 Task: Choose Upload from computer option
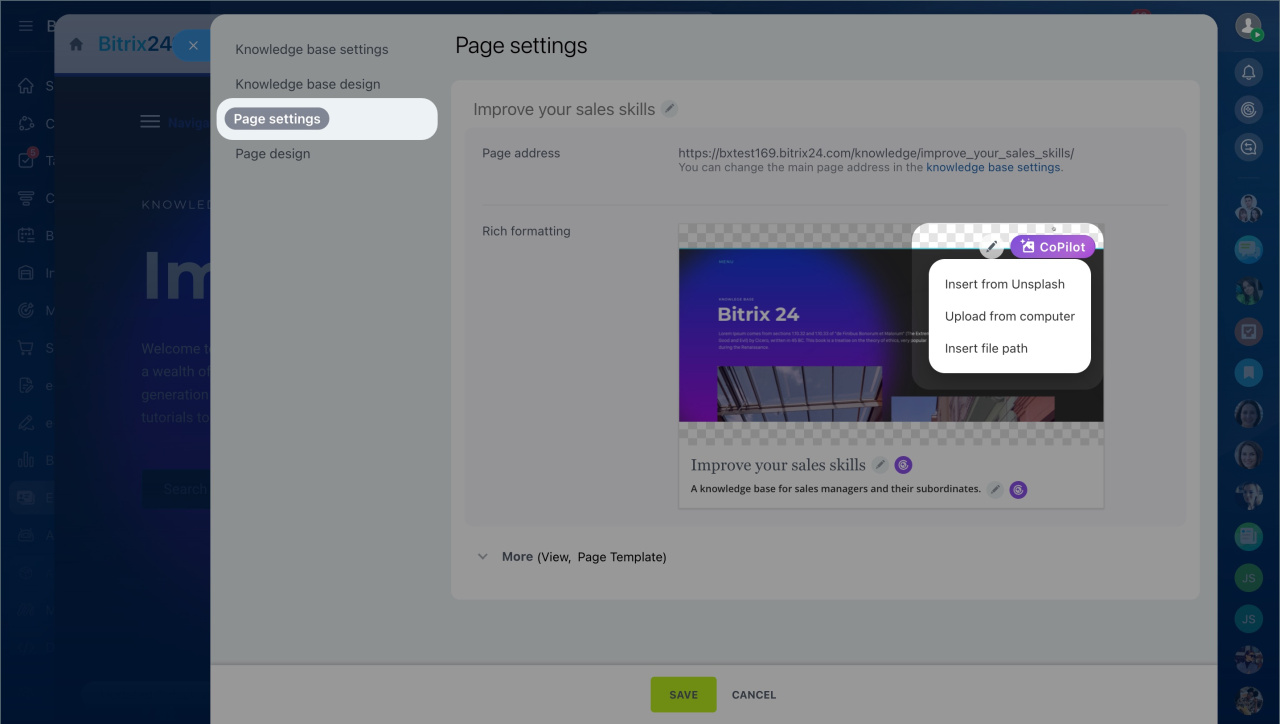tap(1009, 316)
